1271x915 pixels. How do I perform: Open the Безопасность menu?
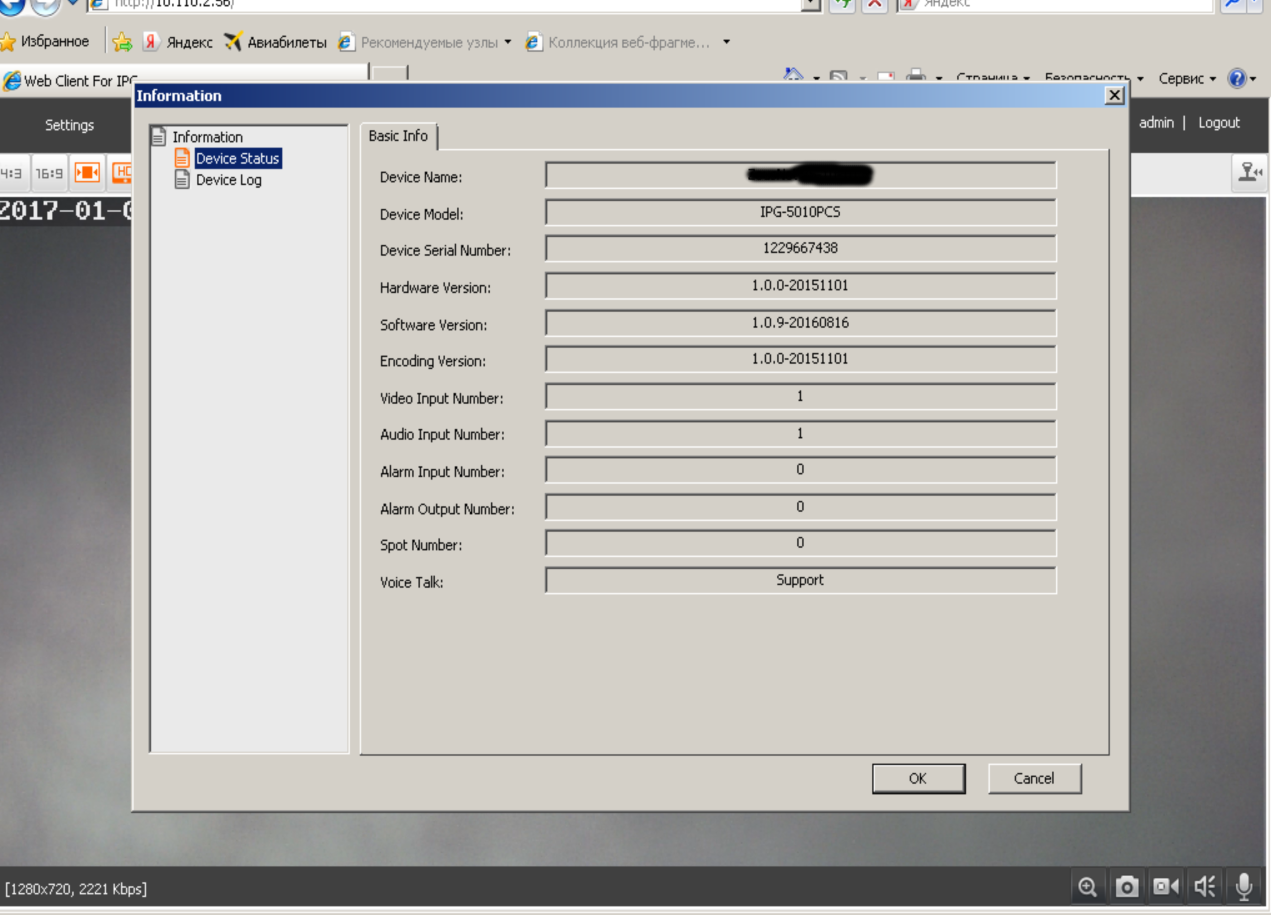tap(1094, 78)
